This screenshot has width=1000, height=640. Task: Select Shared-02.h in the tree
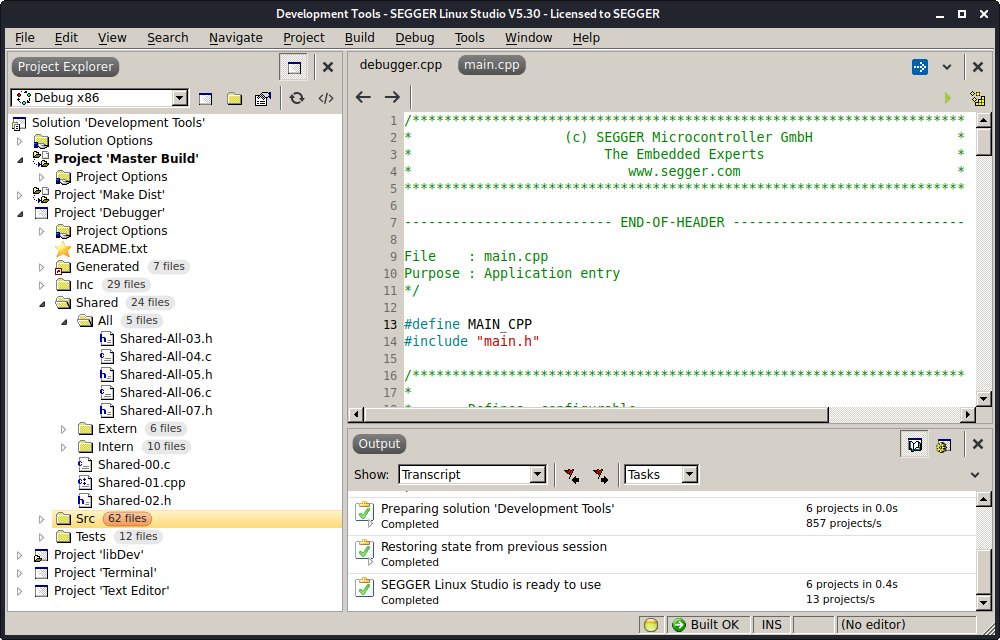click(135, 500)
